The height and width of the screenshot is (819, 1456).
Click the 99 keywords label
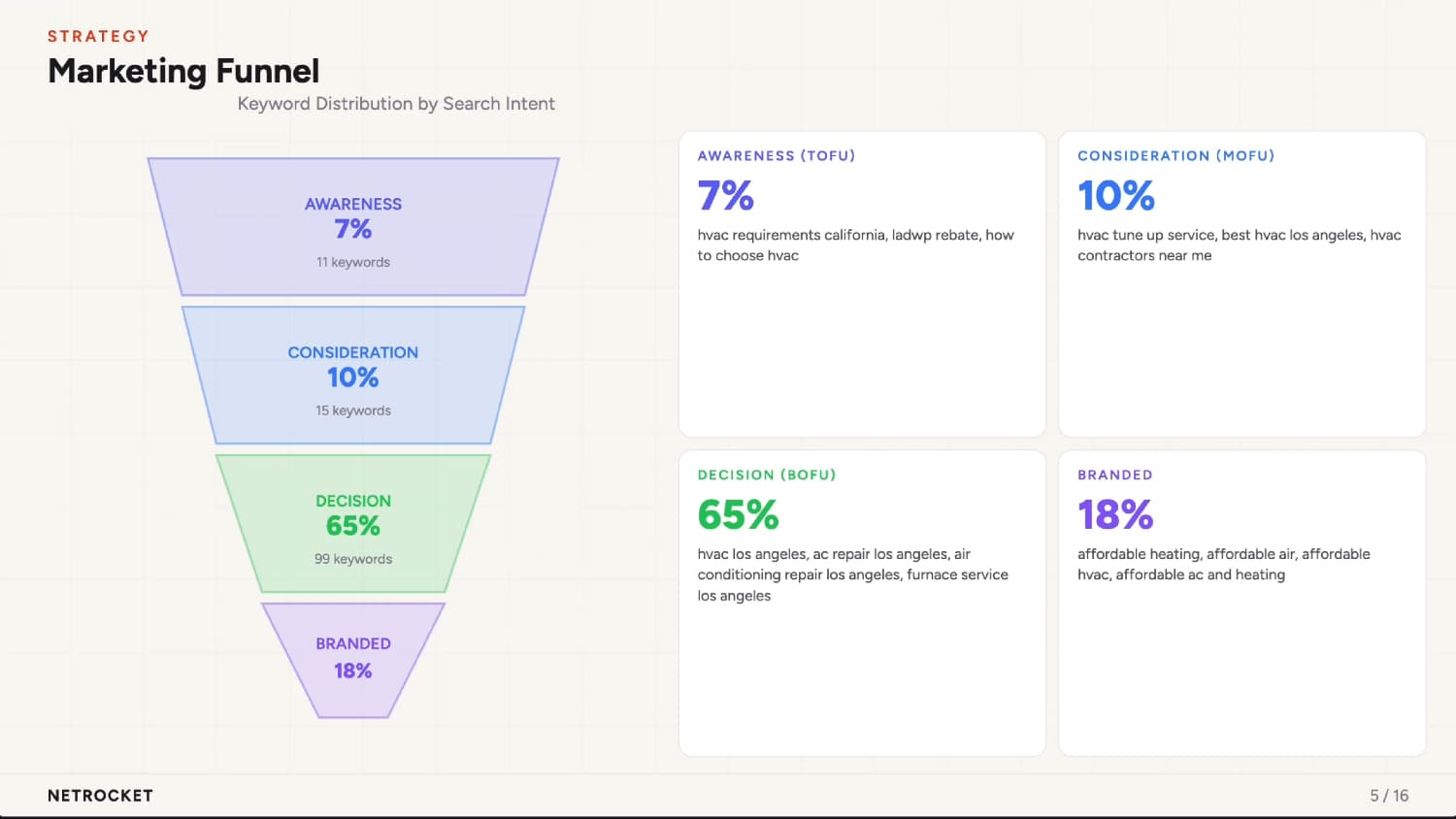353,559
